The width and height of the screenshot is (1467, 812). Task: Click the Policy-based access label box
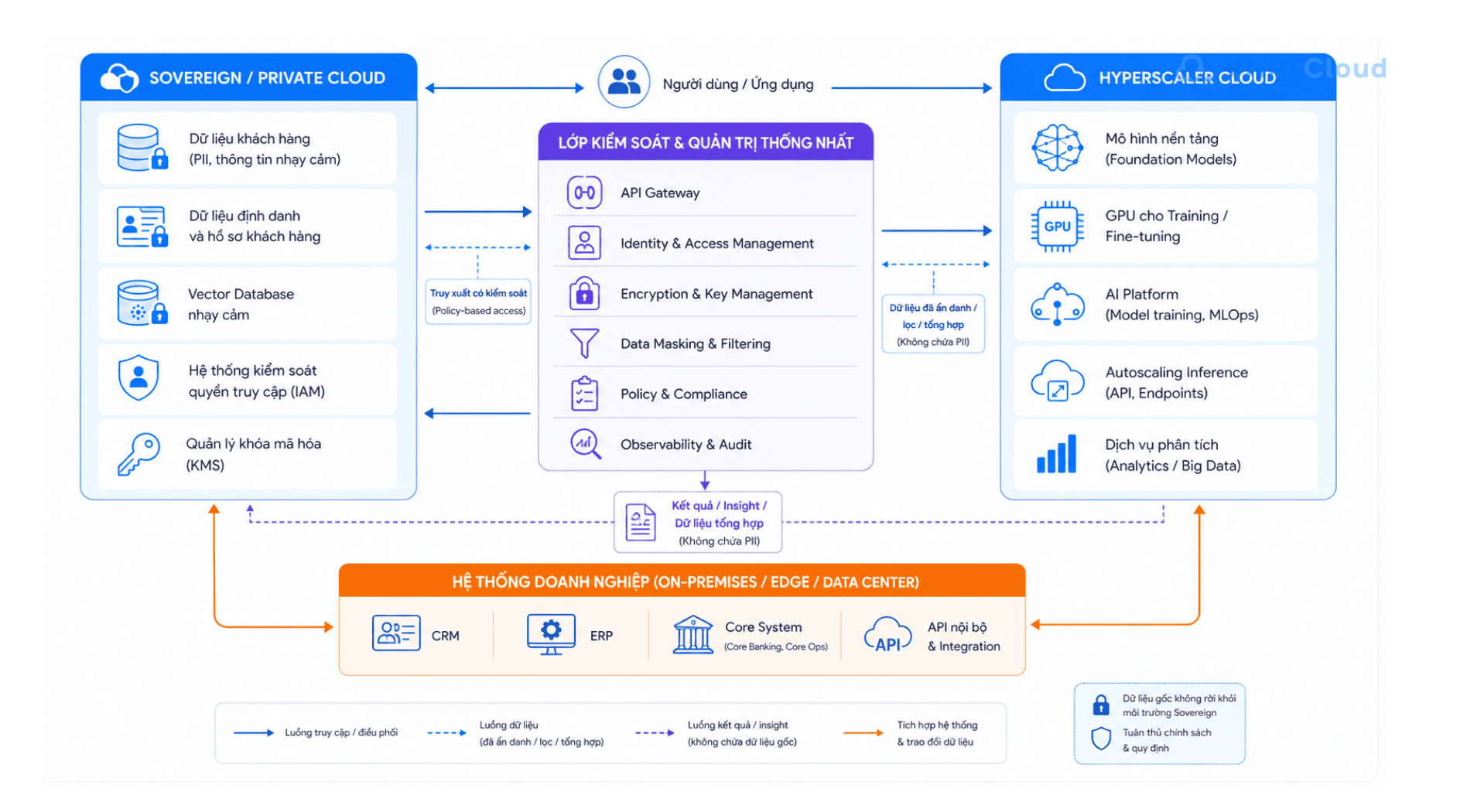pyautogui.click(x=478, y=302)
